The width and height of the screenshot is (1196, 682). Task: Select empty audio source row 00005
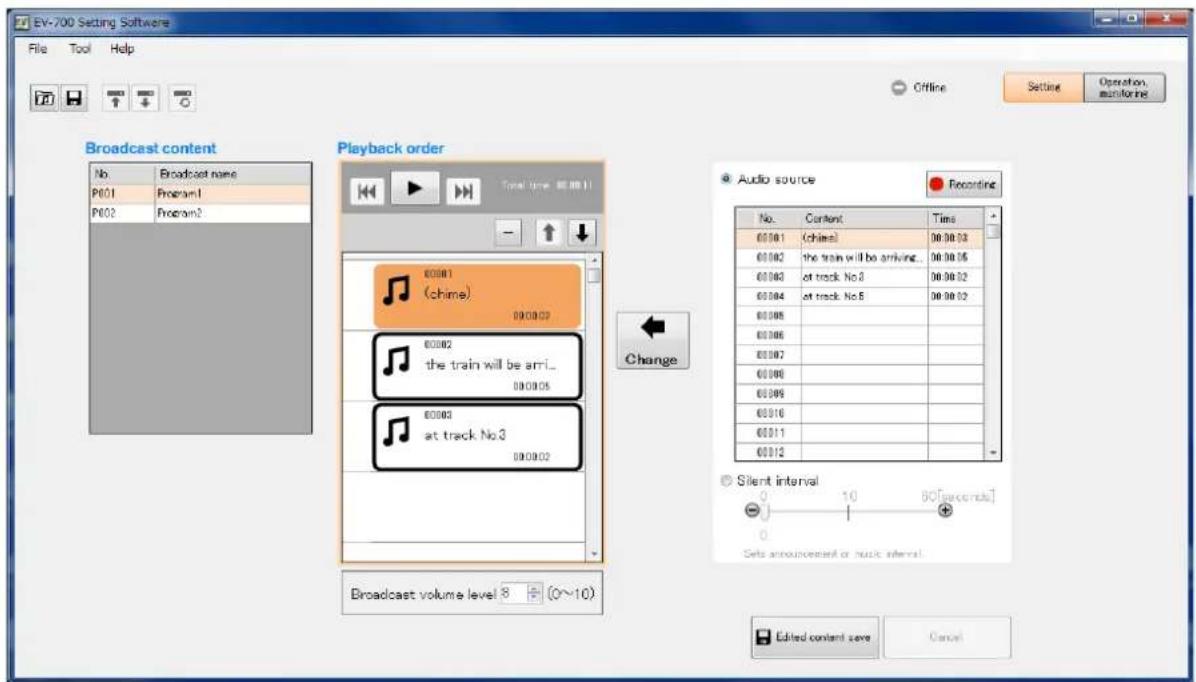[x=860, y=316]
